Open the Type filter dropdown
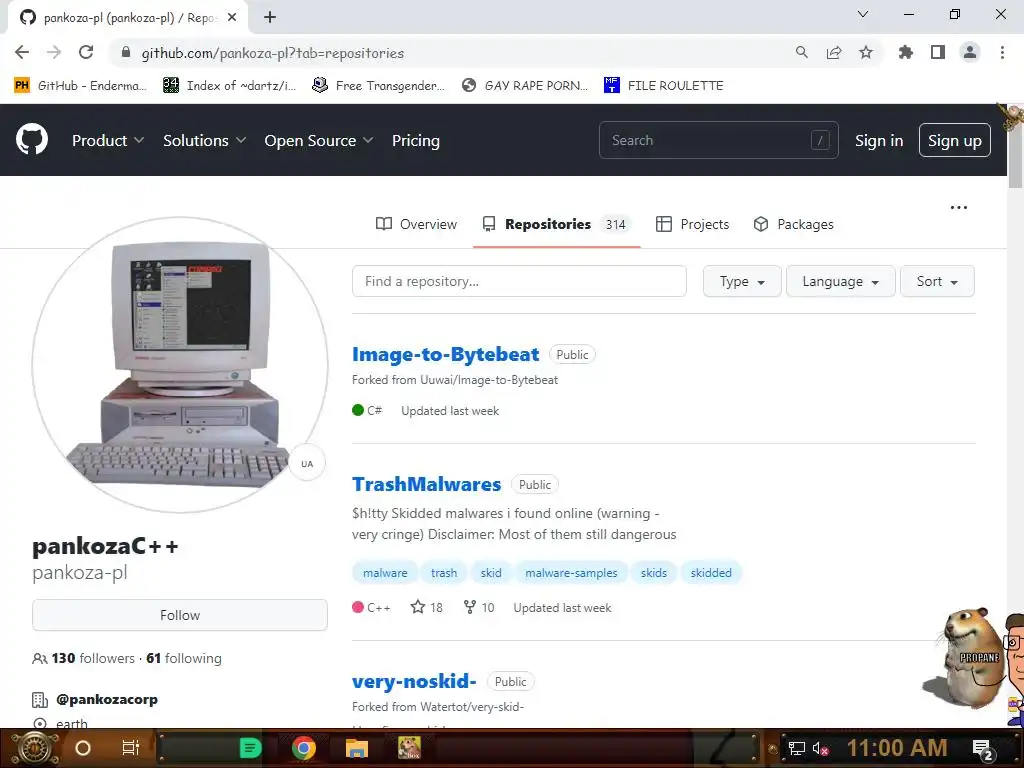1024x768 pixels. [742, 281]
